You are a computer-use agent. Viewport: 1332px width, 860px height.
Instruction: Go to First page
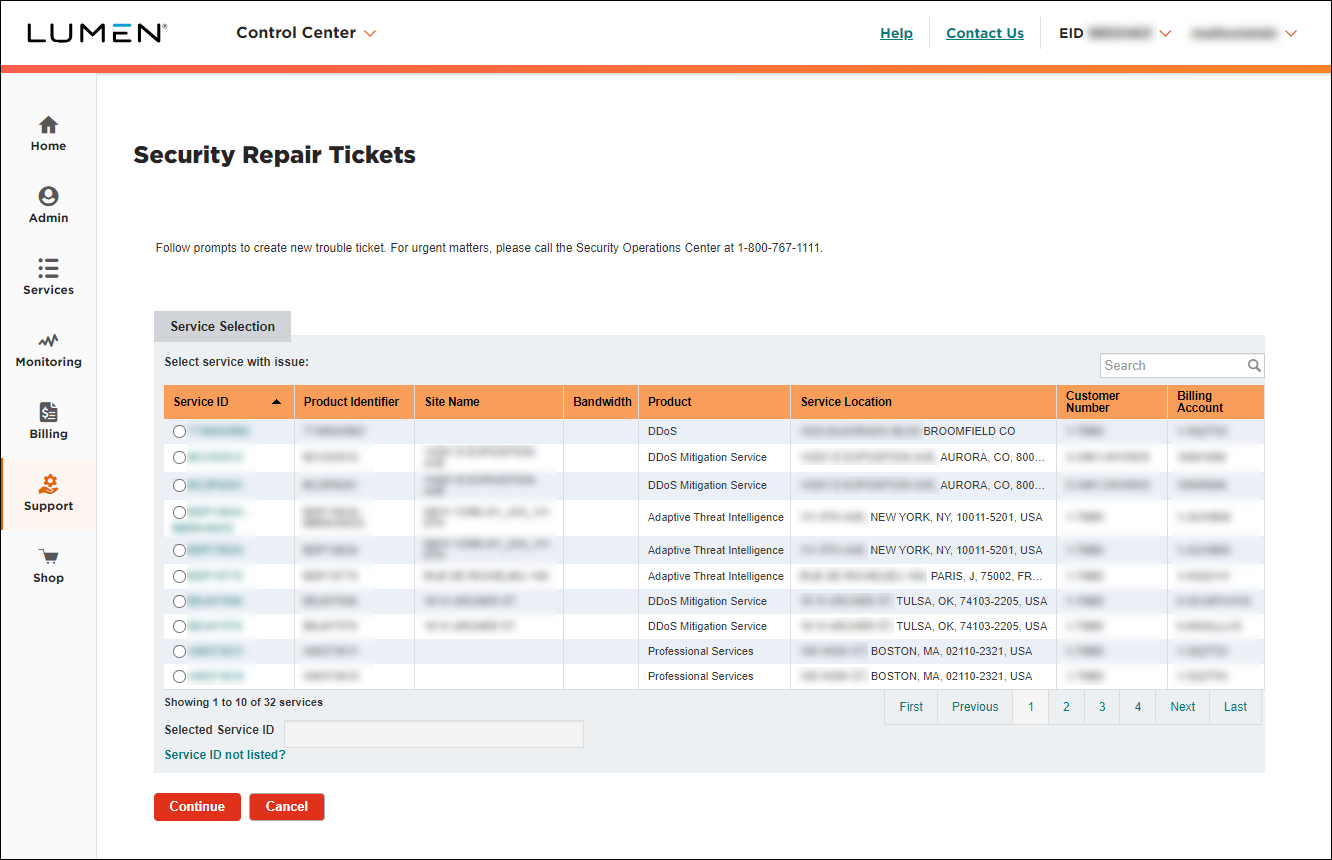pos(911,707)
